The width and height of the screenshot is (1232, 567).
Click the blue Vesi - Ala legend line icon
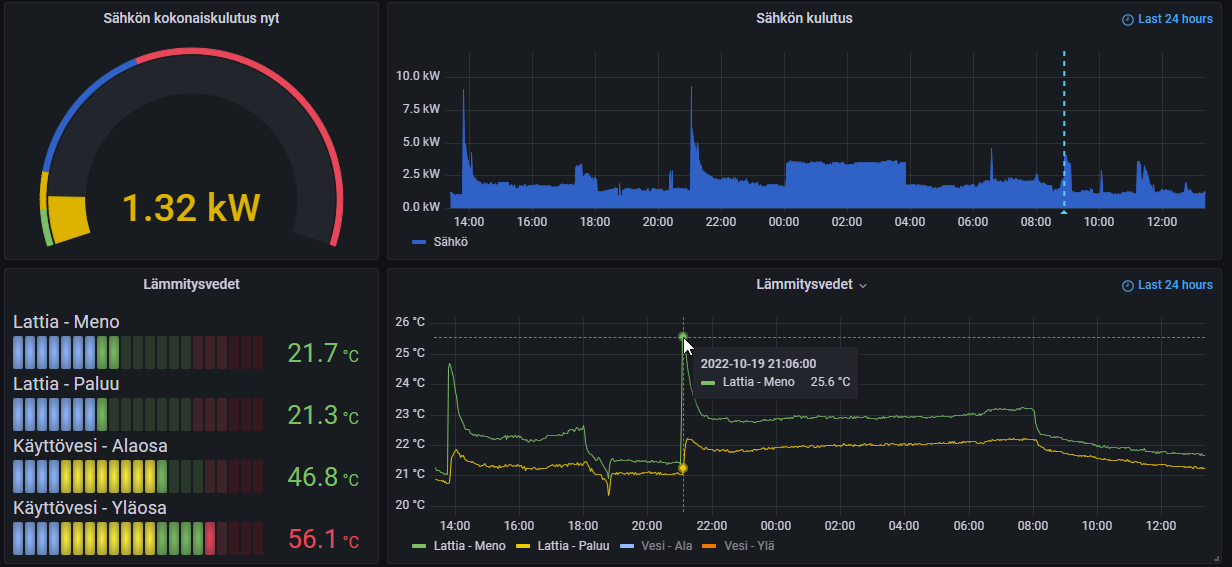627,546
